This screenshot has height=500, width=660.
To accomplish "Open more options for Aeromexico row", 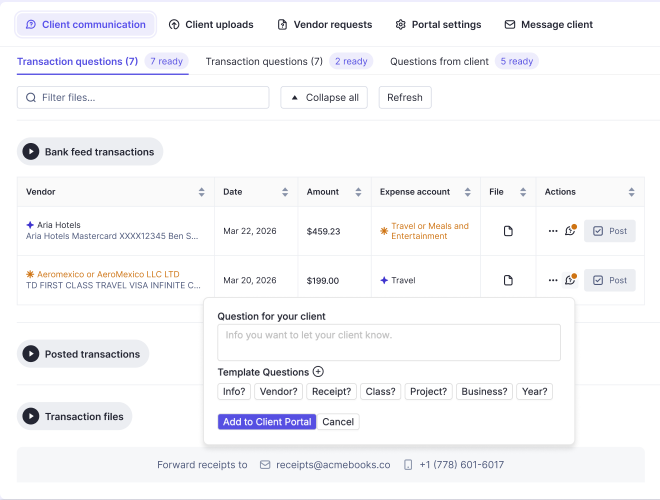I will (x=553, y=280).
